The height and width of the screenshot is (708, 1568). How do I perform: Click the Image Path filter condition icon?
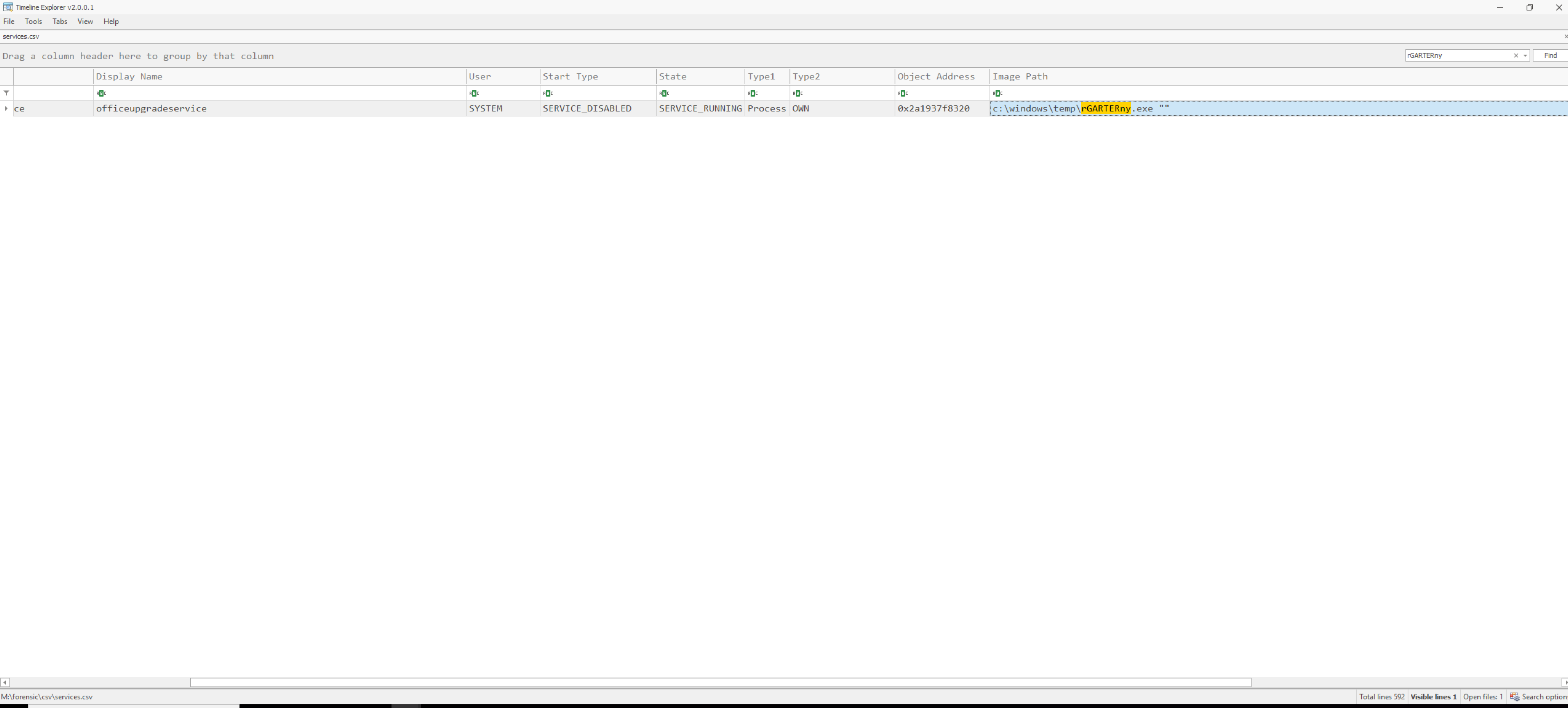coord(997,93)
